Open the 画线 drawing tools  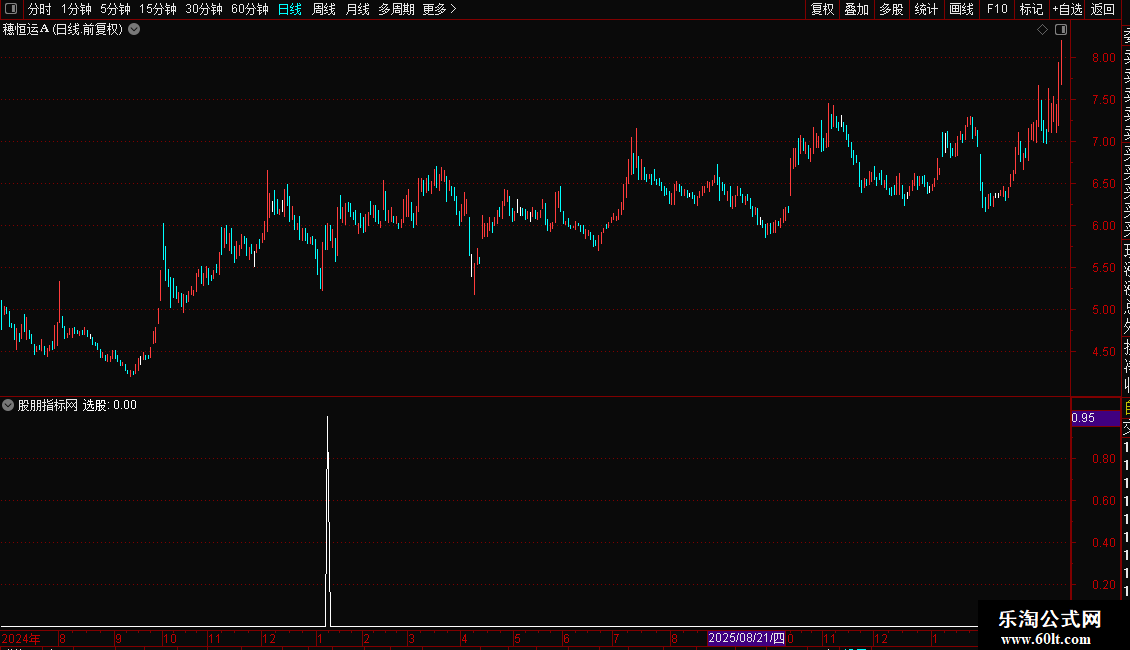(x=961, y=9)
